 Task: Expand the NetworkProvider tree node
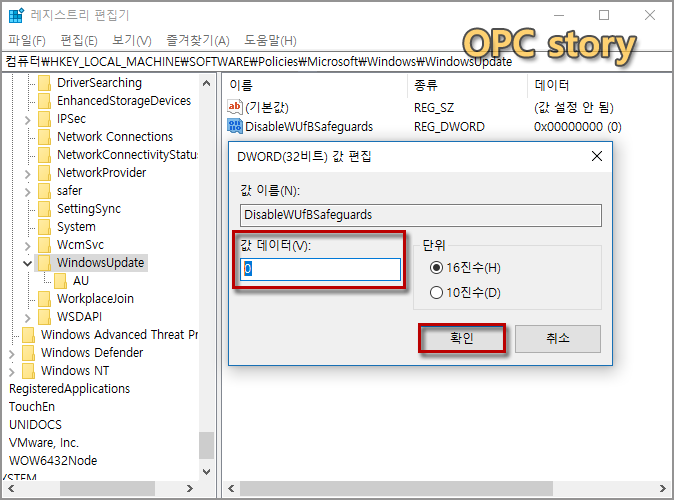tap(28, 174)
